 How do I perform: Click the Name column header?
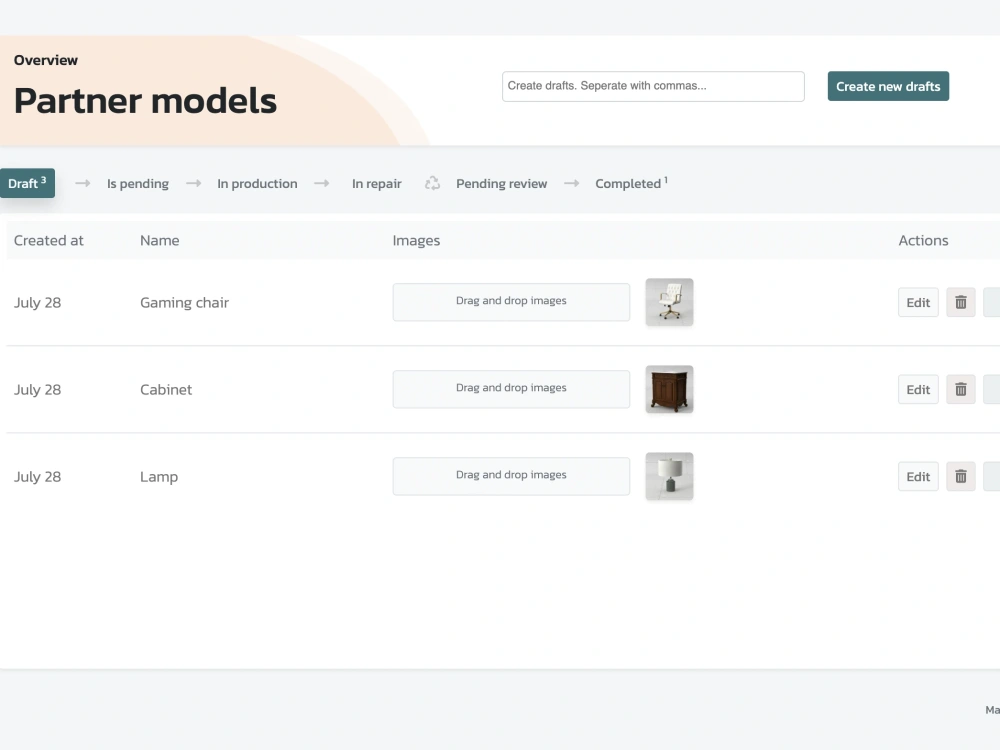point(159,240)
